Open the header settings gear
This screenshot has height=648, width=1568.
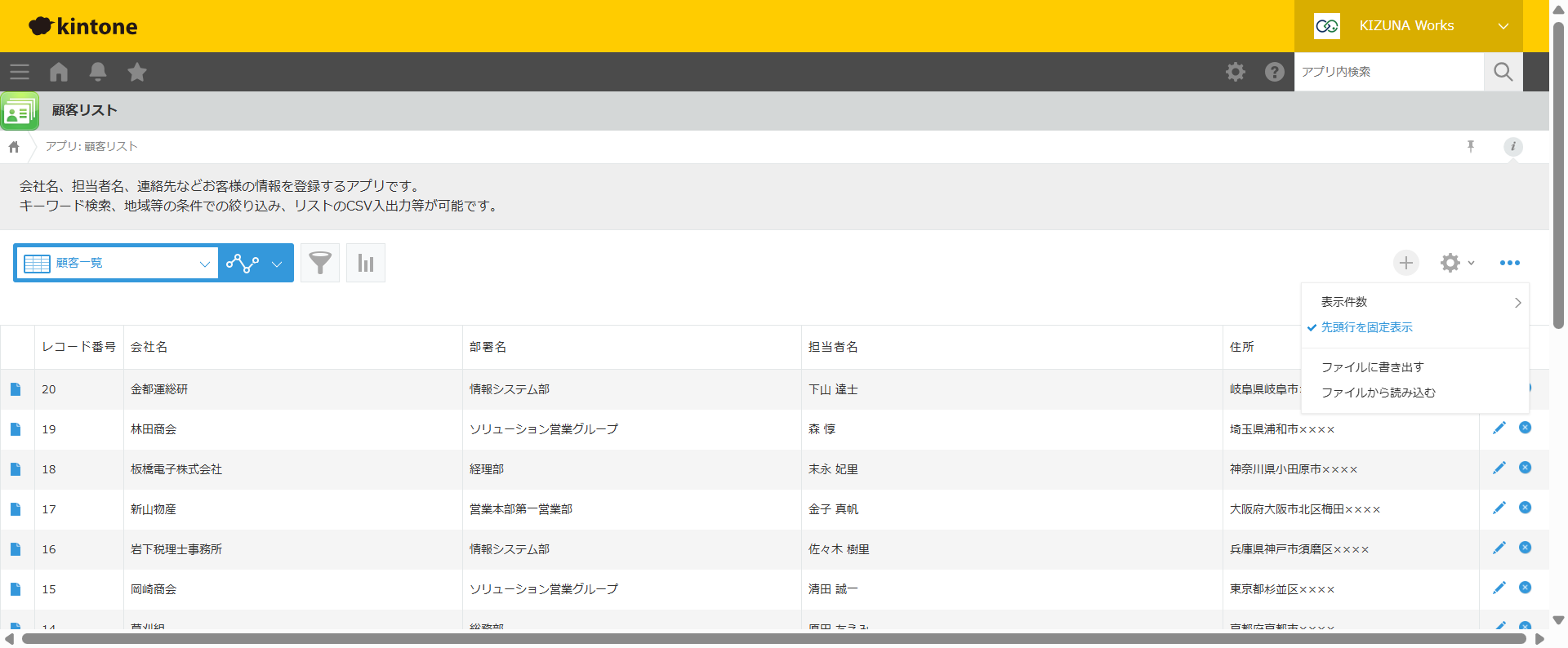(1236, 72)
